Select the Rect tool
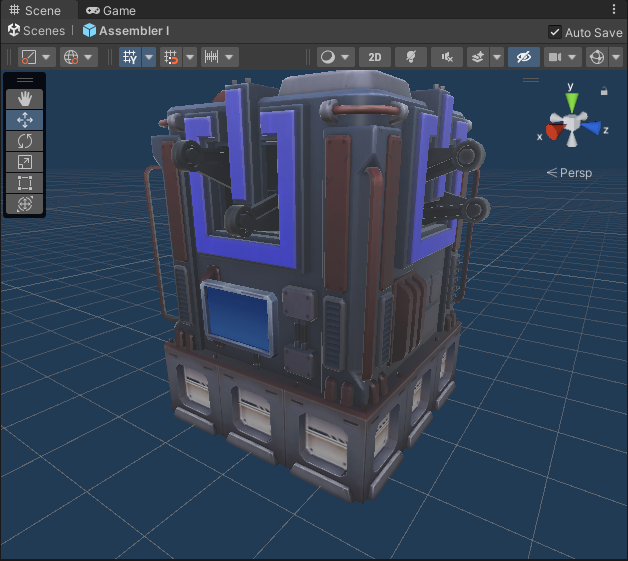Screen dimensions: 628x561 coord(26,182)
